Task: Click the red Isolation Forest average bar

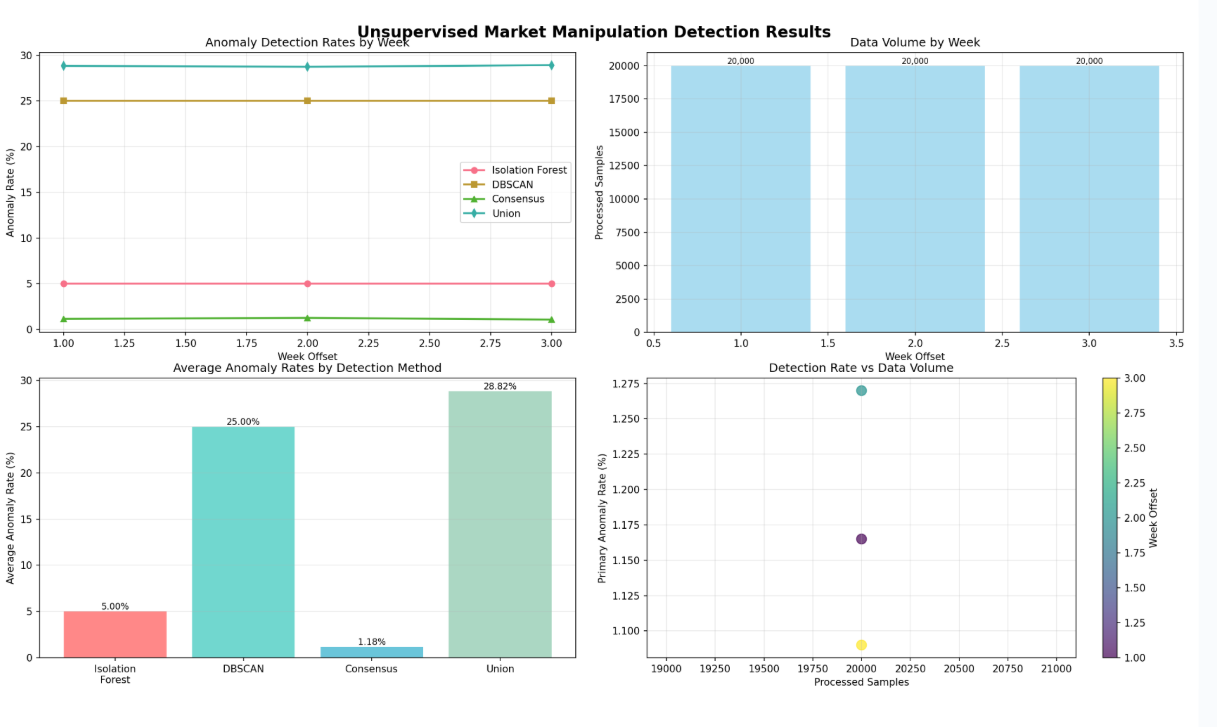Action: (115, 634)
